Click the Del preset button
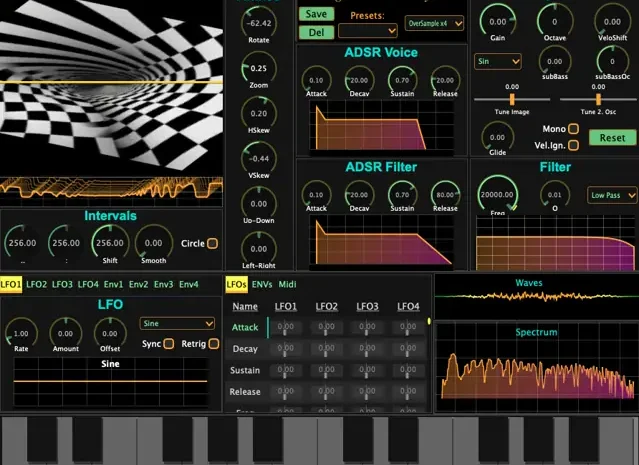Viewport: 639px width, 465px height. 316,33
